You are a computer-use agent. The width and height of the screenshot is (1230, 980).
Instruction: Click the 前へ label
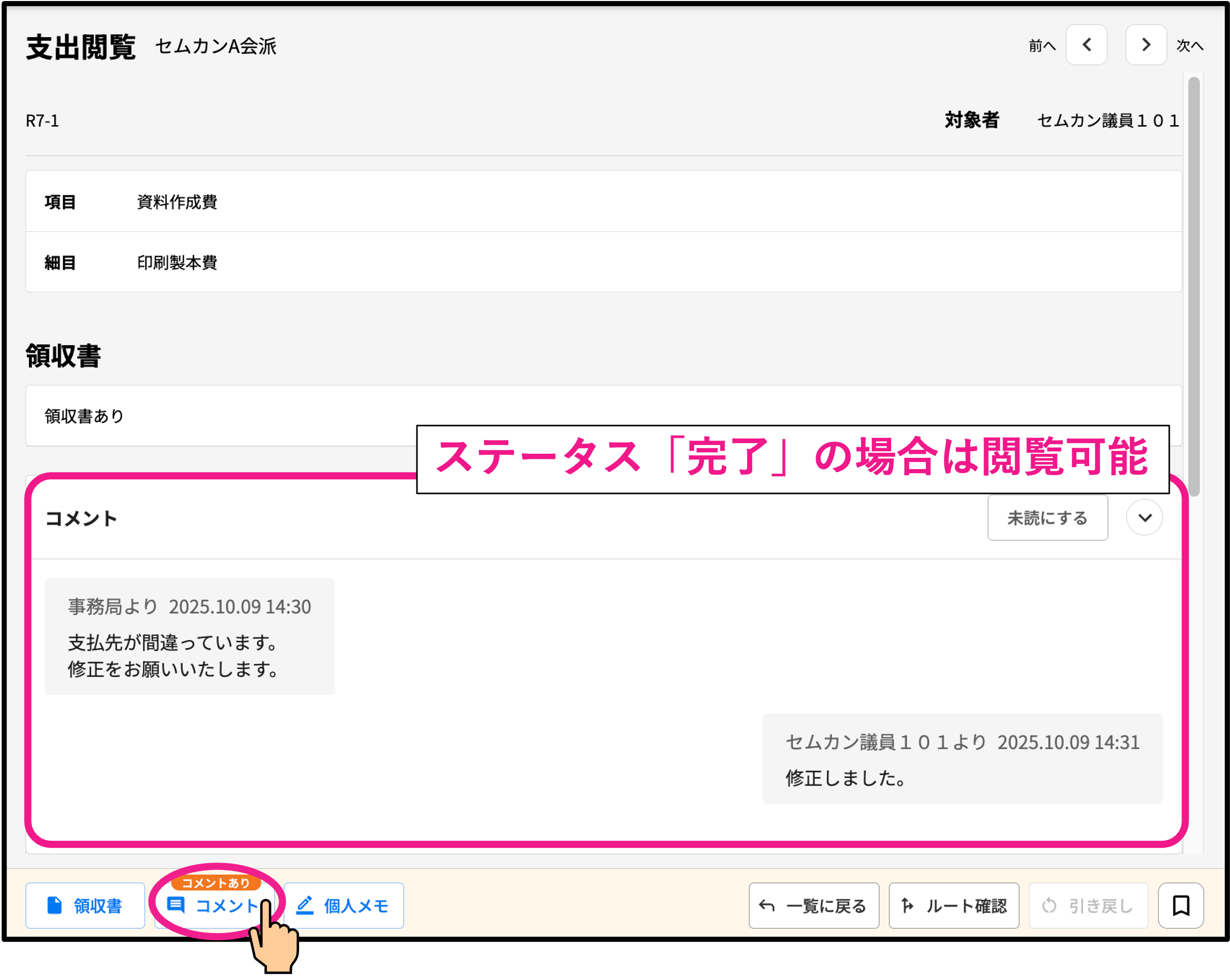click(1042, 45)
